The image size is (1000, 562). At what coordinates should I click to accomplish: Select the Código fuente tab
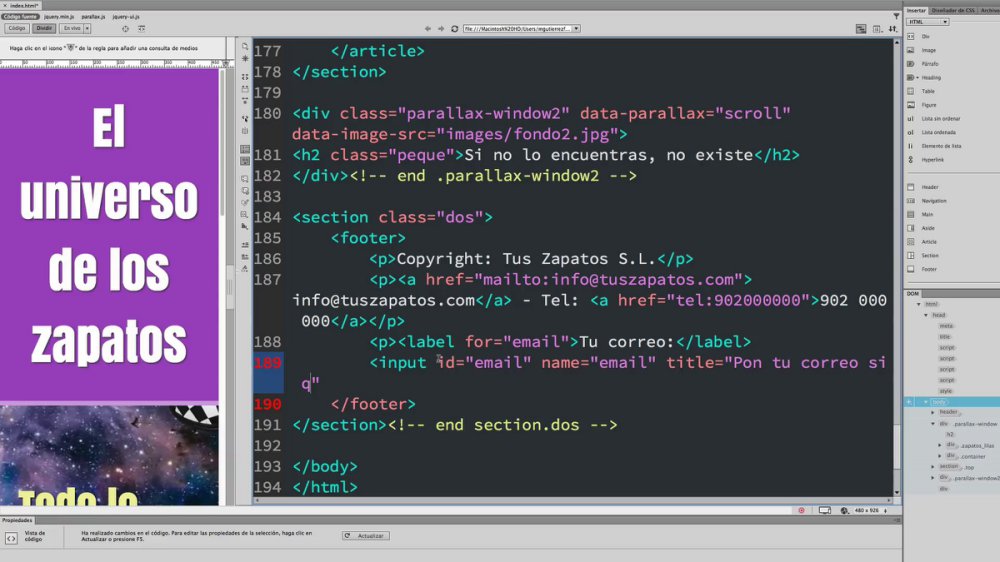click(x=20, y=17)
